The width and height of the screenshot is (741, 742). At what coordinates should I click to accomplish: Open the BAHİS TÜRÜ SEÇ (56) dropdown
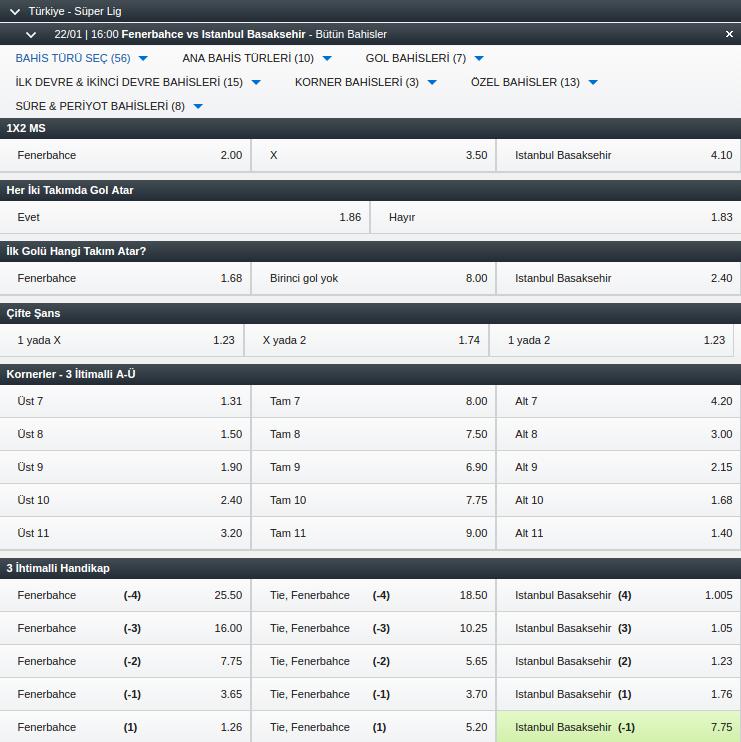pos(82,58)
